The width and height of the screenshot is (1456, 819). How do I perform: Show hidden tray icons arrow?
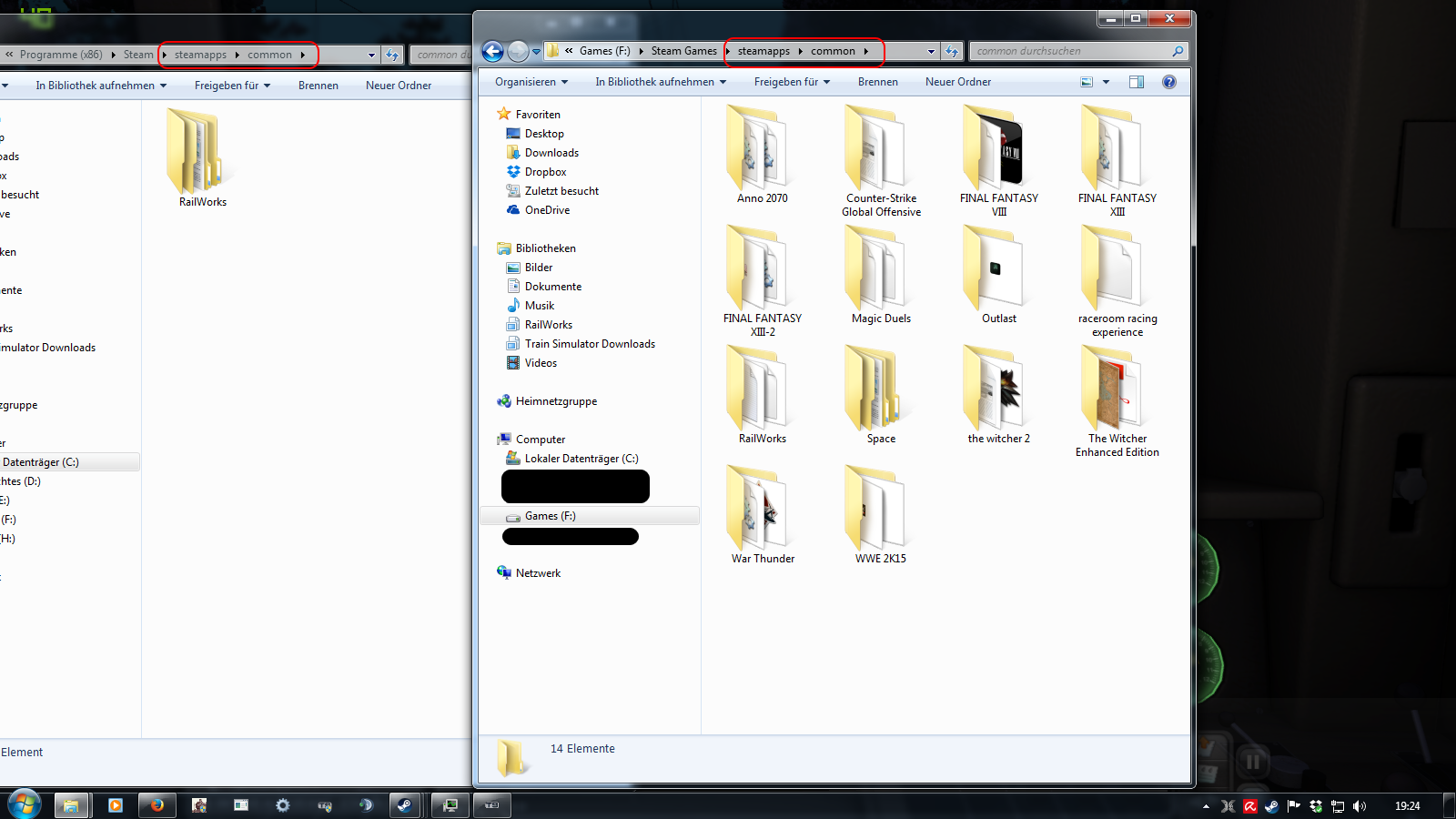[1207, 806]
